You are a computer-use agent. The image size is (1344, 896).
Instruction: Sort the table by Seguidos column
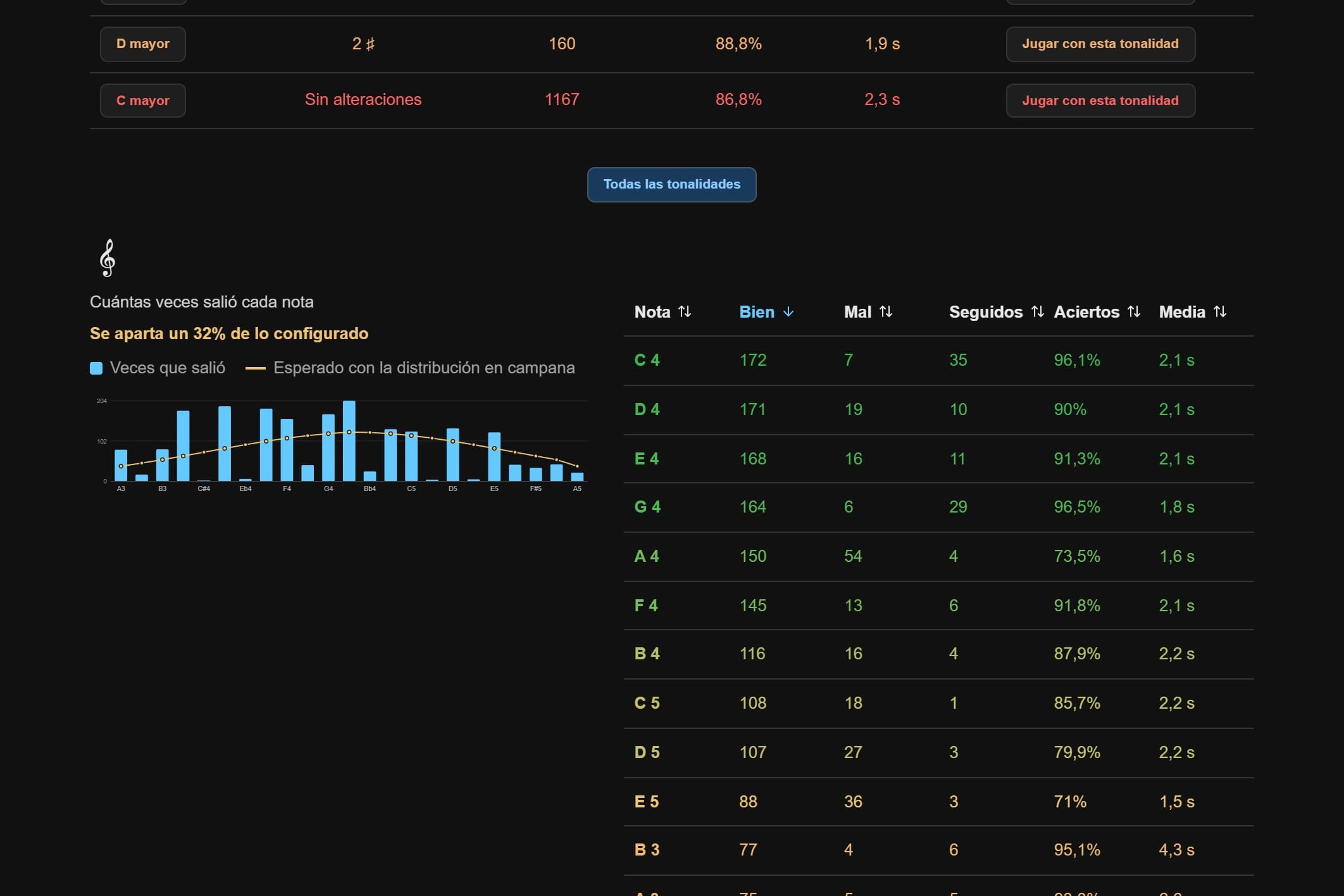click(x=997, y=312)
